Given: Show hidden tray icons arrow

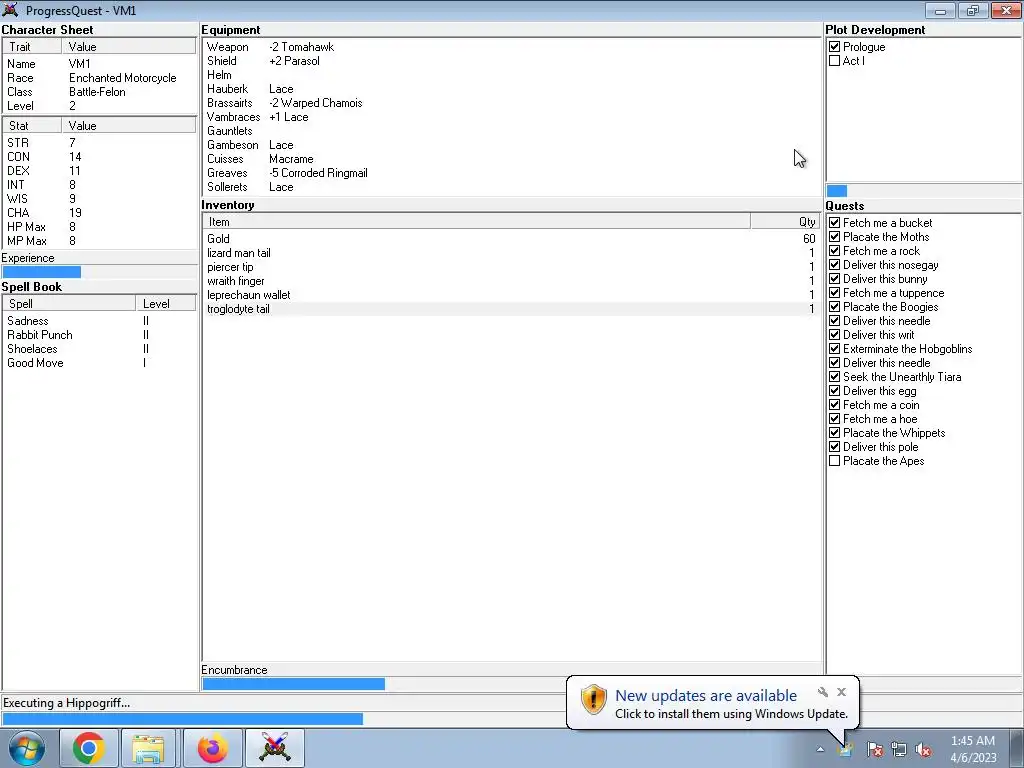Looking at the screenshot, I should point(820,749).
